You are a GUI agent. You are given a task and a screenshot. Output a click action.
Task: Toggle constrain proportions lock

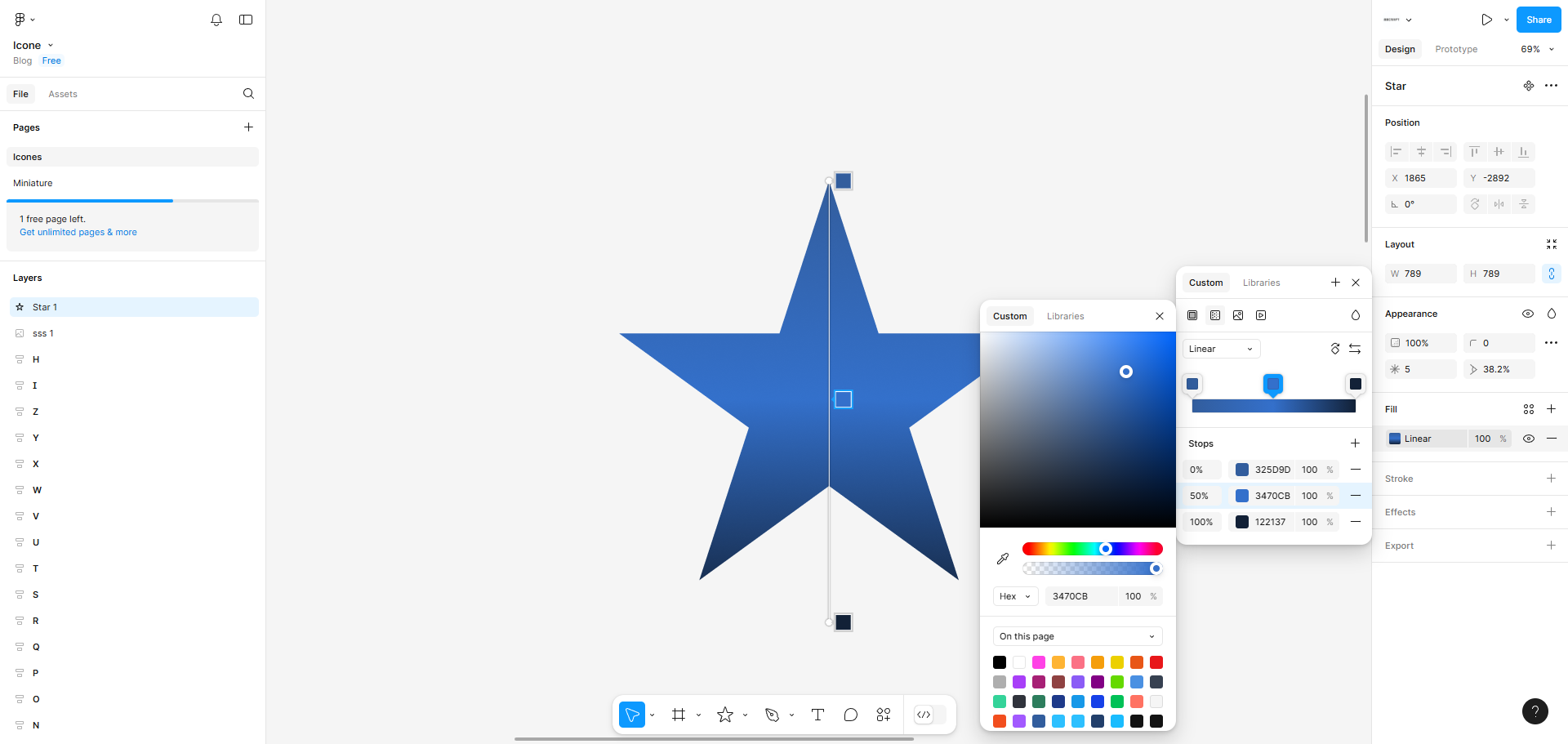(1552, 274)
